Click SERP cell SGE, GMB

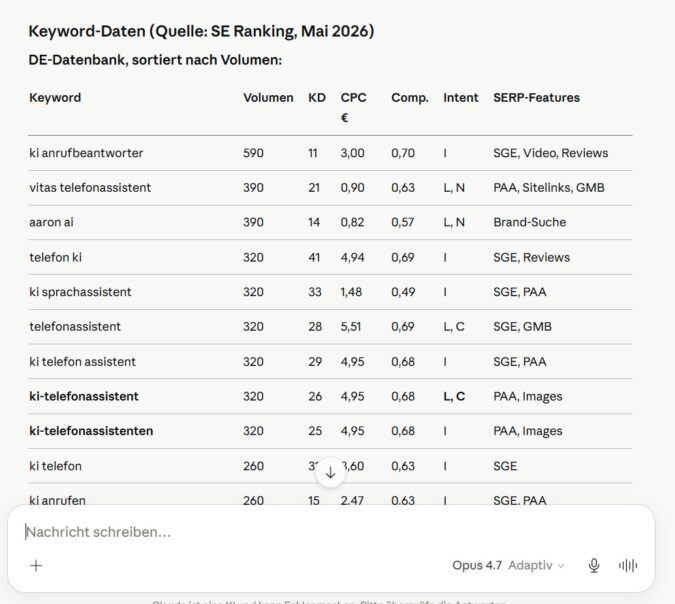tap(522, 326)
